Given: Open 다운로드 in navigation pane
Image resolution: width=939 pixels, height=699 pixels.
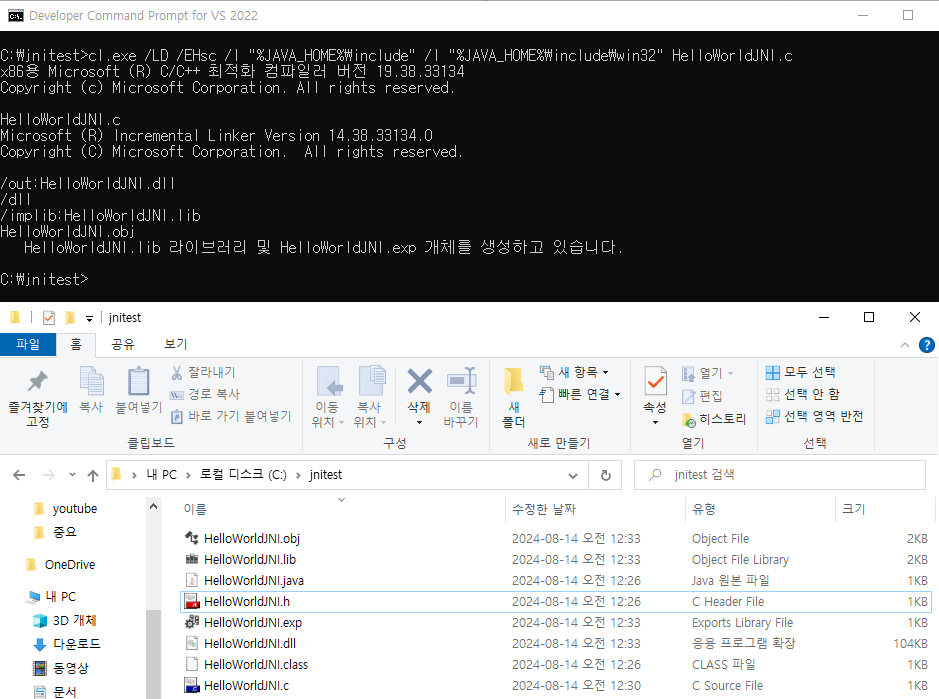Looking at the screenshot, I should click(76, 644).
